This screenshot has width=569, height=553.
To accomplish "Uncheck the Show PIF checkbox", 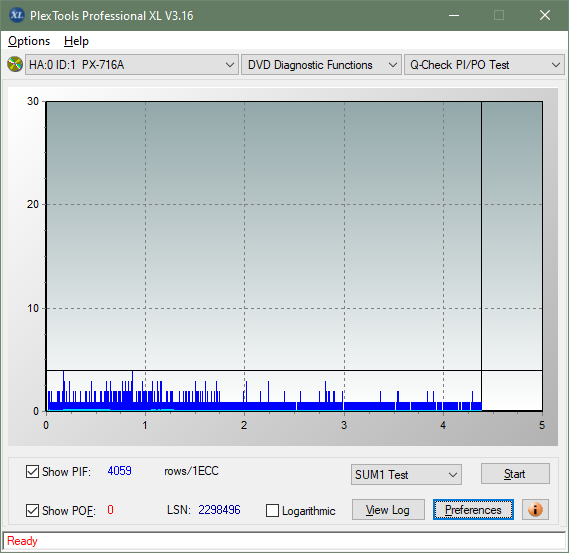I will coord(32,471).
